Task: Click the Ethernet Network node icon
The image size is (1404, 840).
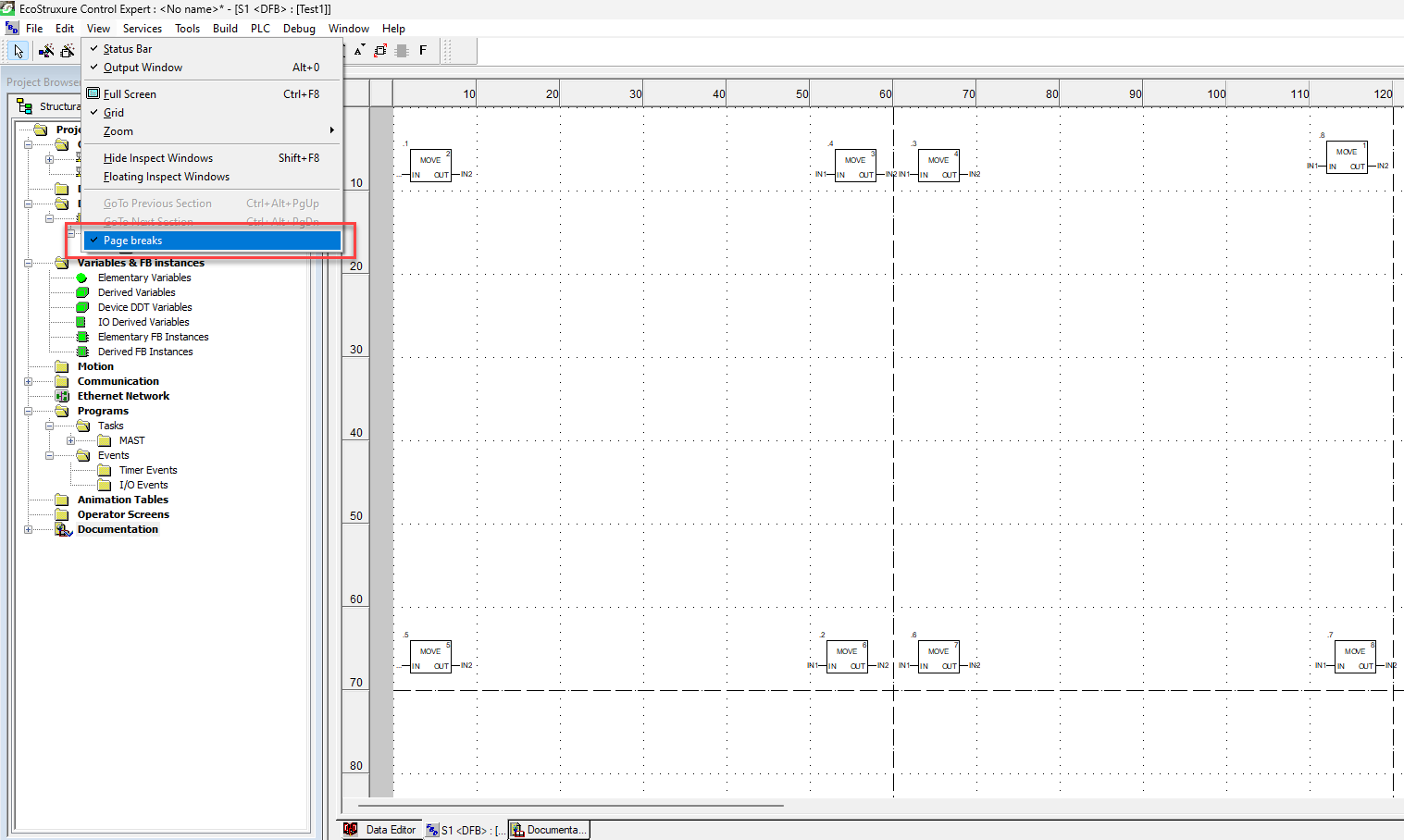Action: tap(62, 396)
